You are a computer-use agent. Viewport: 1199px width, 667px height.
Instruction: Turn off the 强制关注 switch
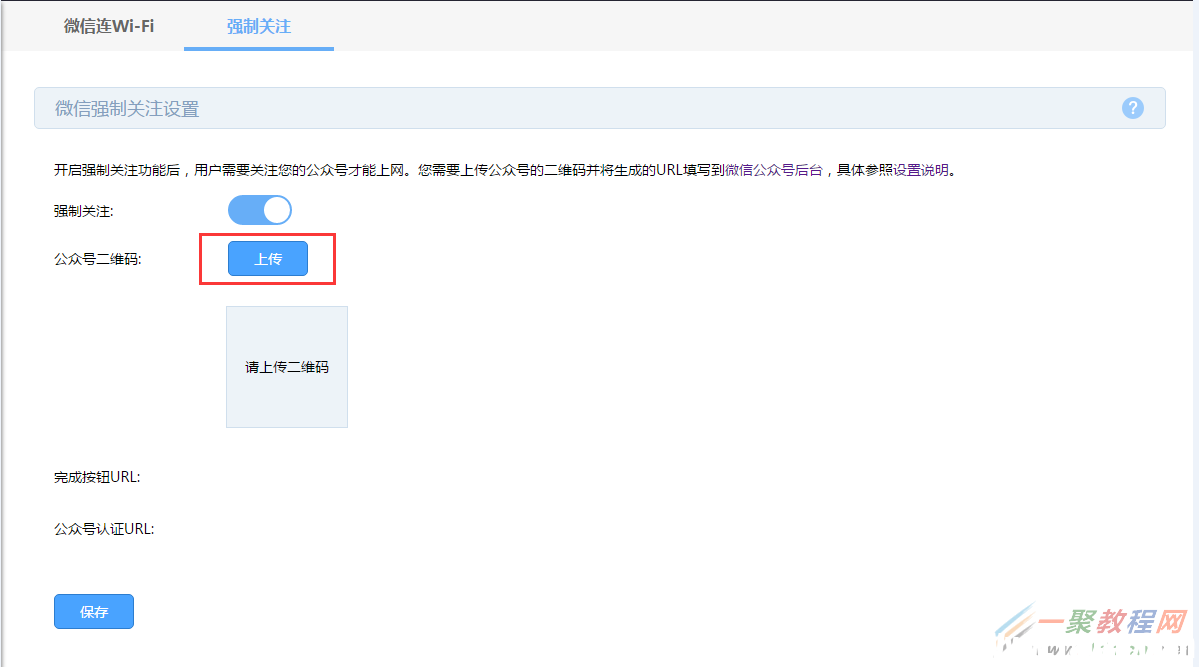(x=260, y=210)
